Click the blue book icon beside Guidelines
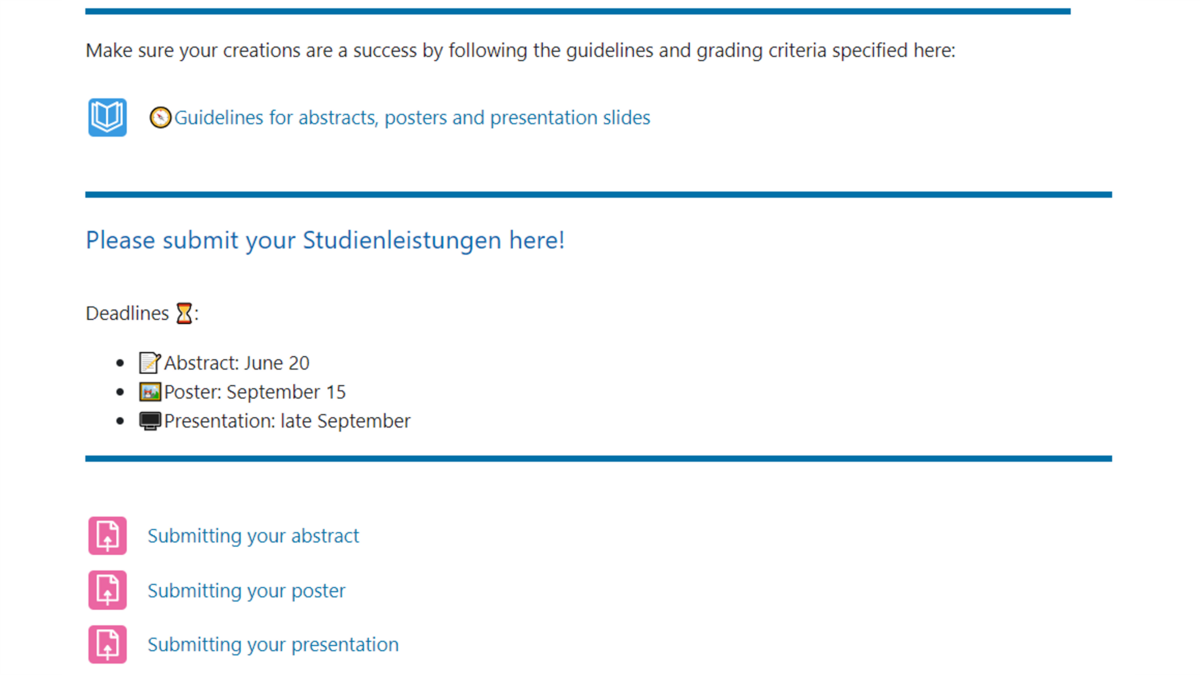 pyautogui.click(x=107, y=118)
